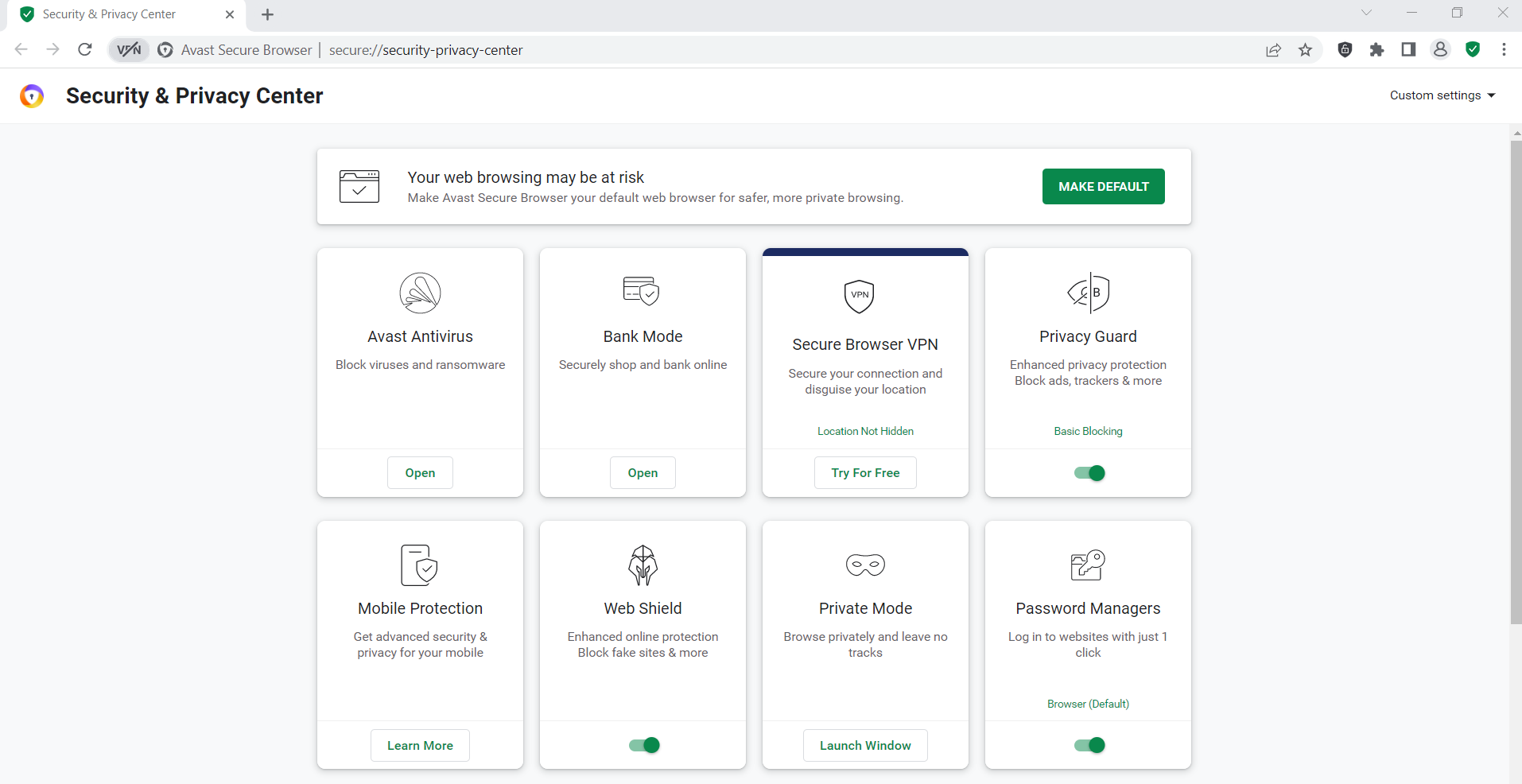Image resolution: width=1522 pixels, height=784 pixels.
Task: Open the browser three-dot menu
Action: pyautogui.click(x=1504, y=49)
